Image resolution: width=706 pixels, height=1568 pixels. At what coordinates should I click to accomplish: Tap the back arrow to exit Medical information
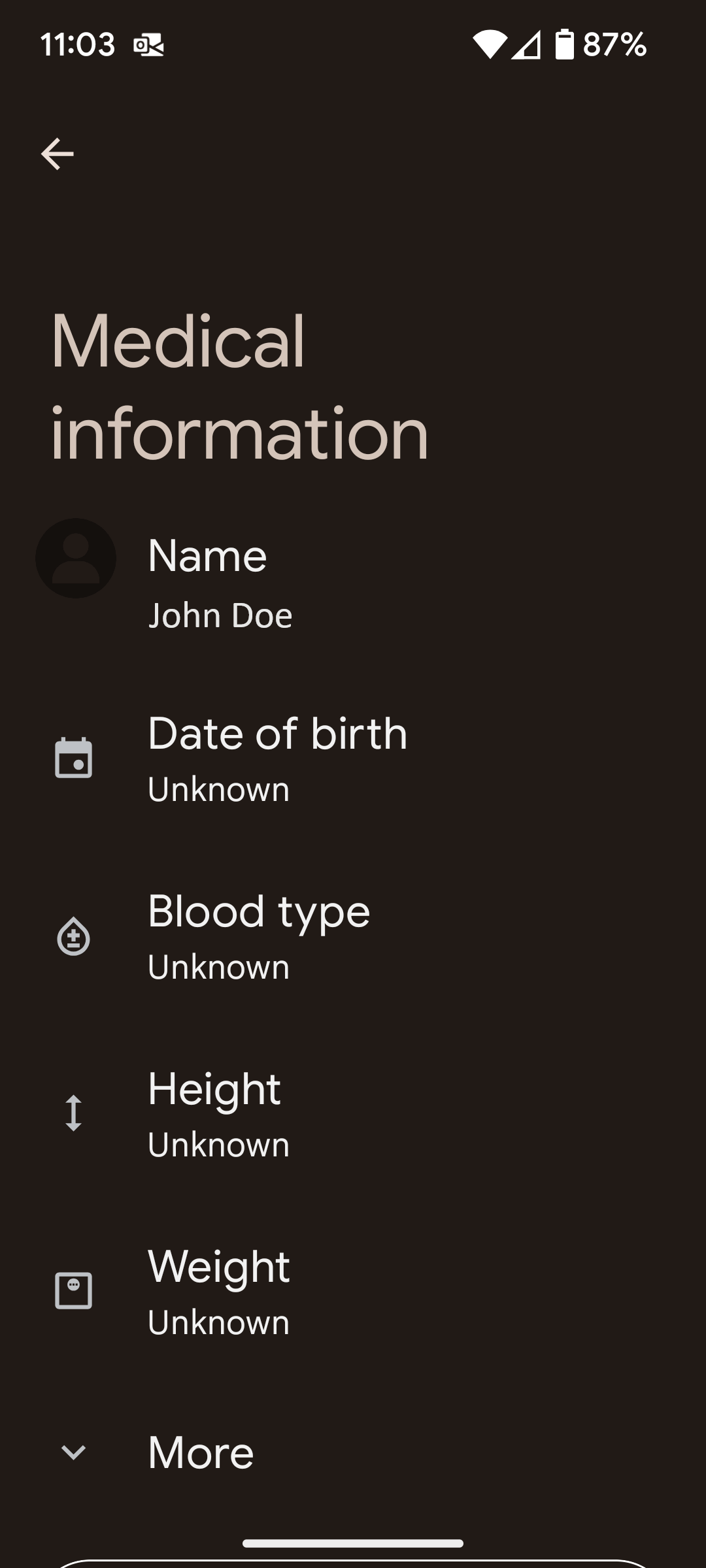[x=56, y=155]
